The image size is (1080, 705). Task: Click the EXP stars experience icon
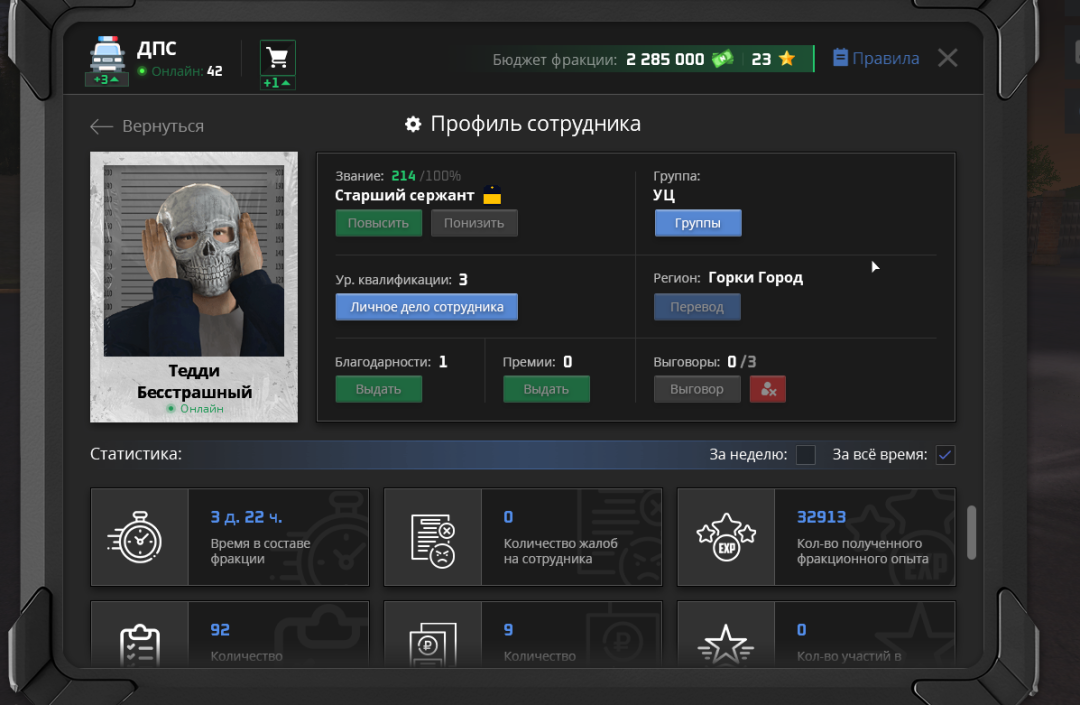point(726,537)
